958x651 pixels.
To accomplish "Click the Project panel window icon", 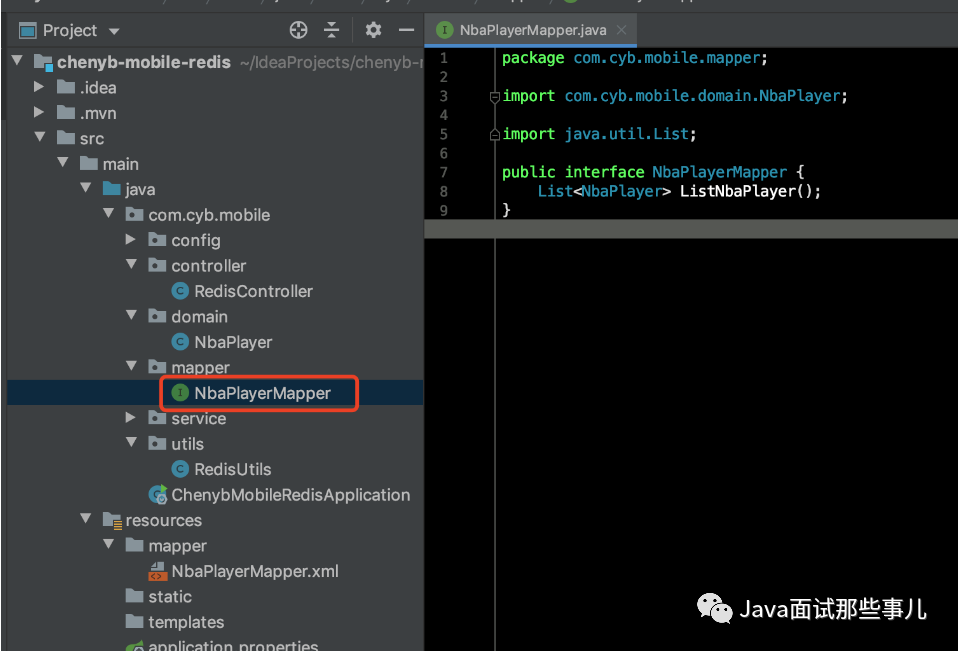I will (x=27, y=31).
